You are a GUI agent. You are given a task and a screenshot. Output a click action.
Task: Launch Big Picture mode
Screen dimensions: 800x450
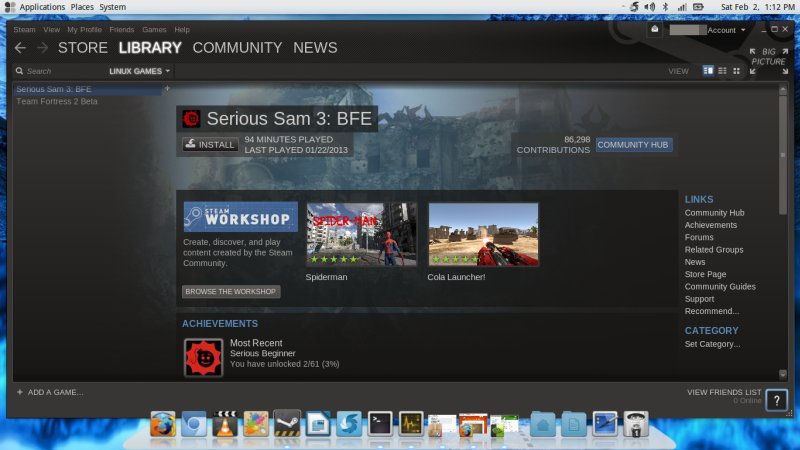pos(768,61)
